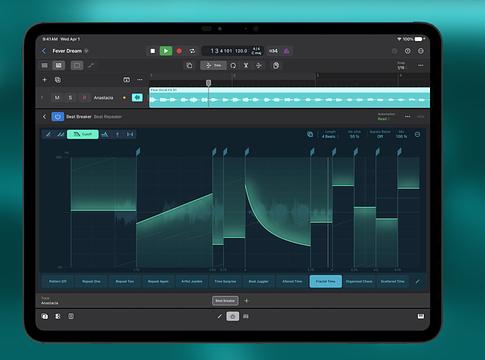Select the double-line draw tool
Screen dimensions: 485x360
click(x=61, y=134)
